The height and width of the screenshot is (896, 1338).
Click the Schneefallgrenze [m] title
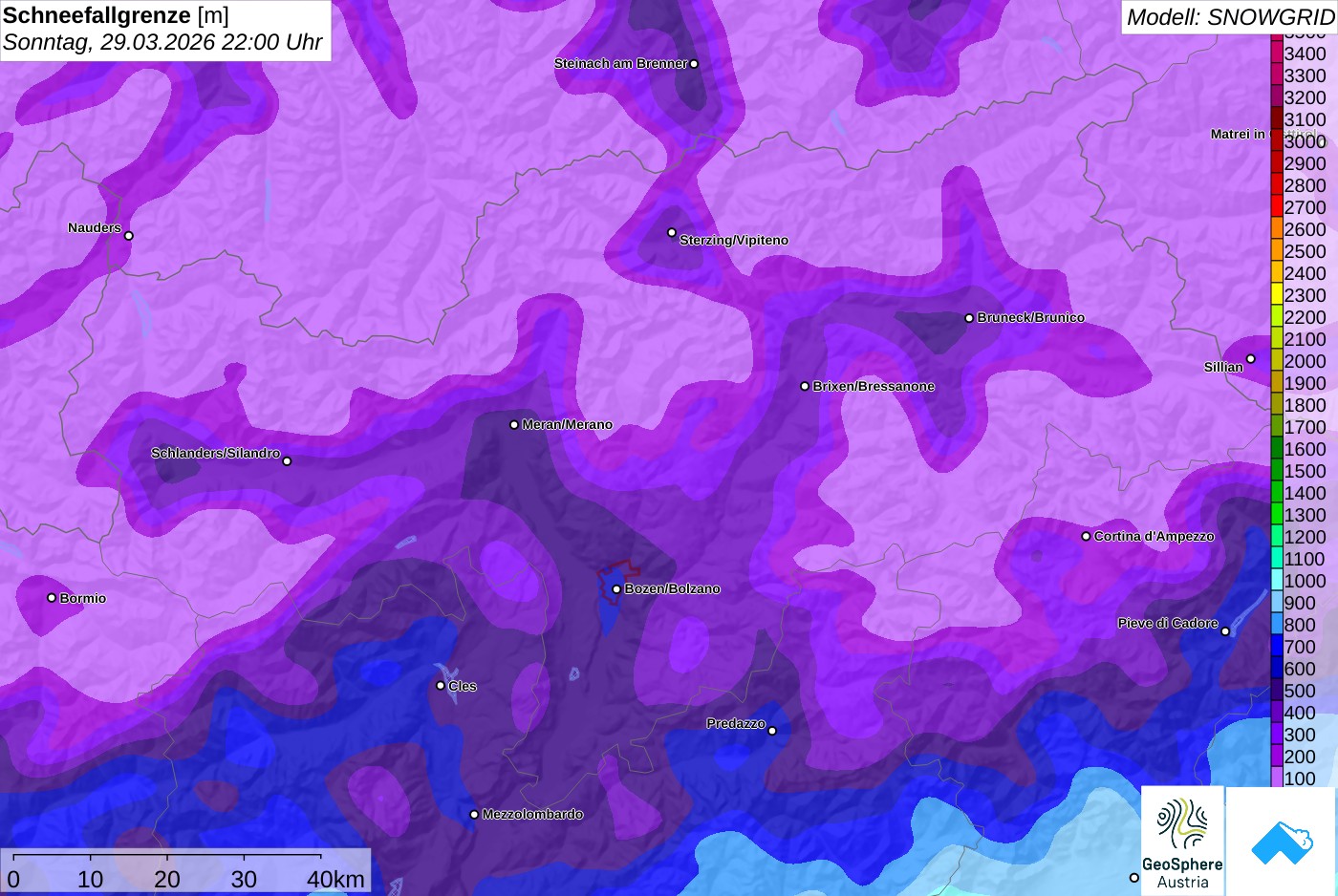pos(116,15)
